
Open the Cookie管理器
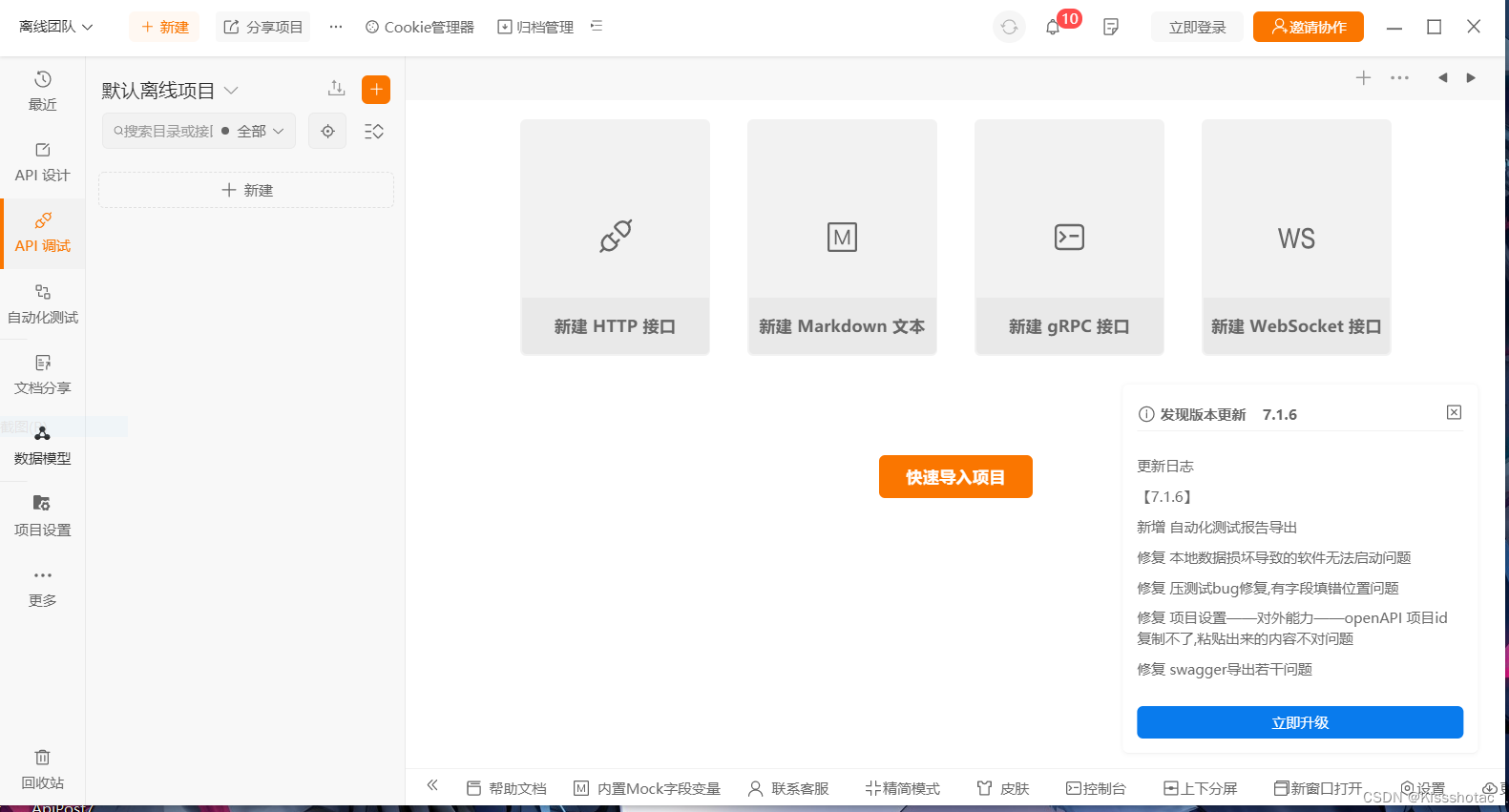click(420, 27)
